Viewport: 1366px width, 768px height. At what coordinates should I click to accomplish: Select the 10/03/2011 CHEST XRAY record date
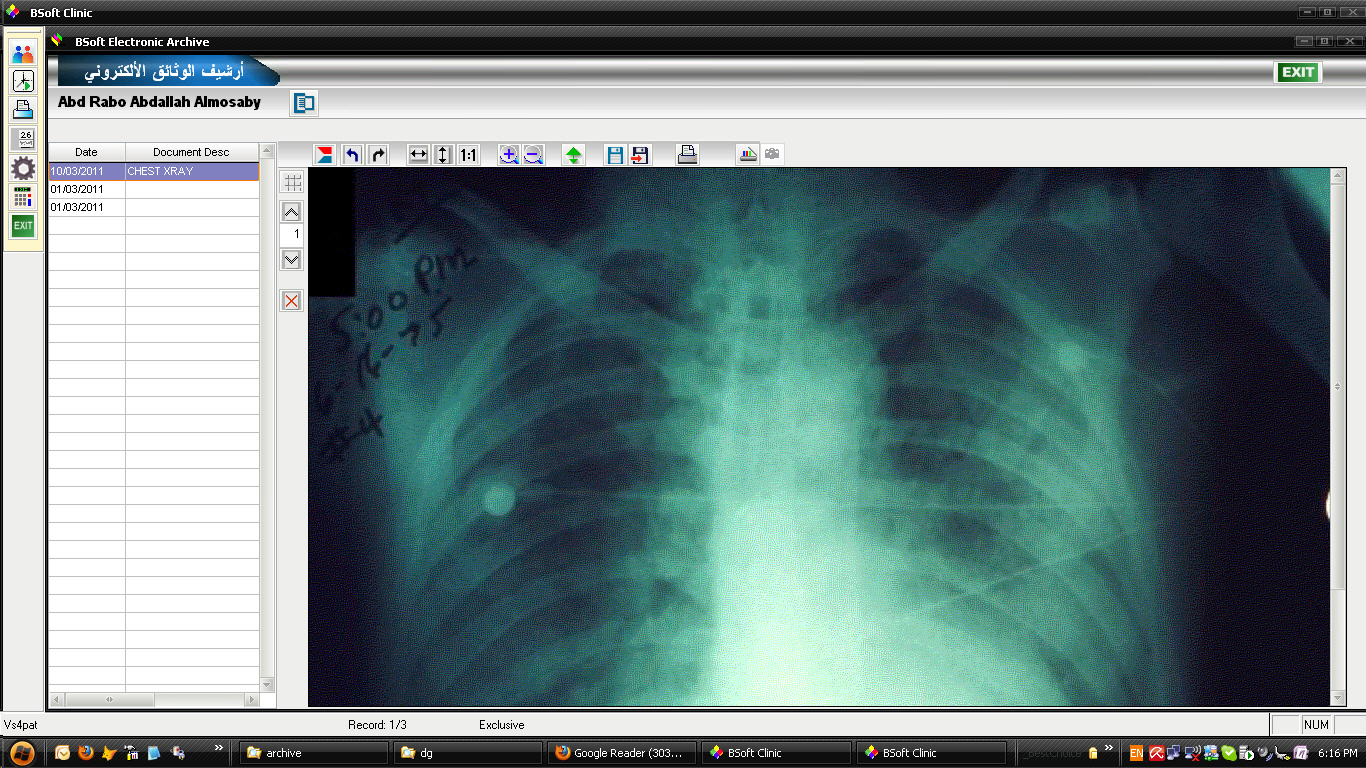coord(87,171)
